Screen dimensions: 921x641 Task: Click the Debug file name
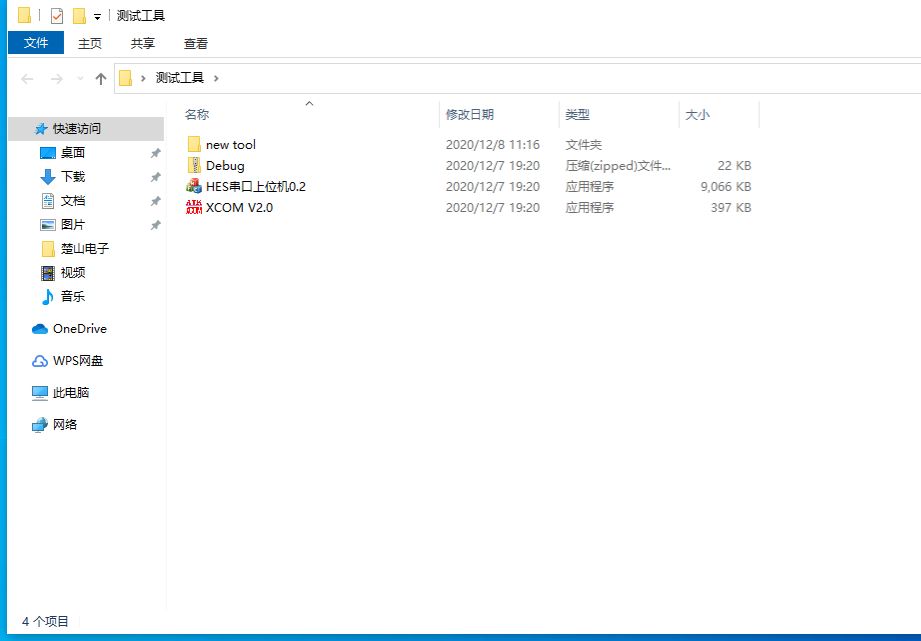pos(225,166)
